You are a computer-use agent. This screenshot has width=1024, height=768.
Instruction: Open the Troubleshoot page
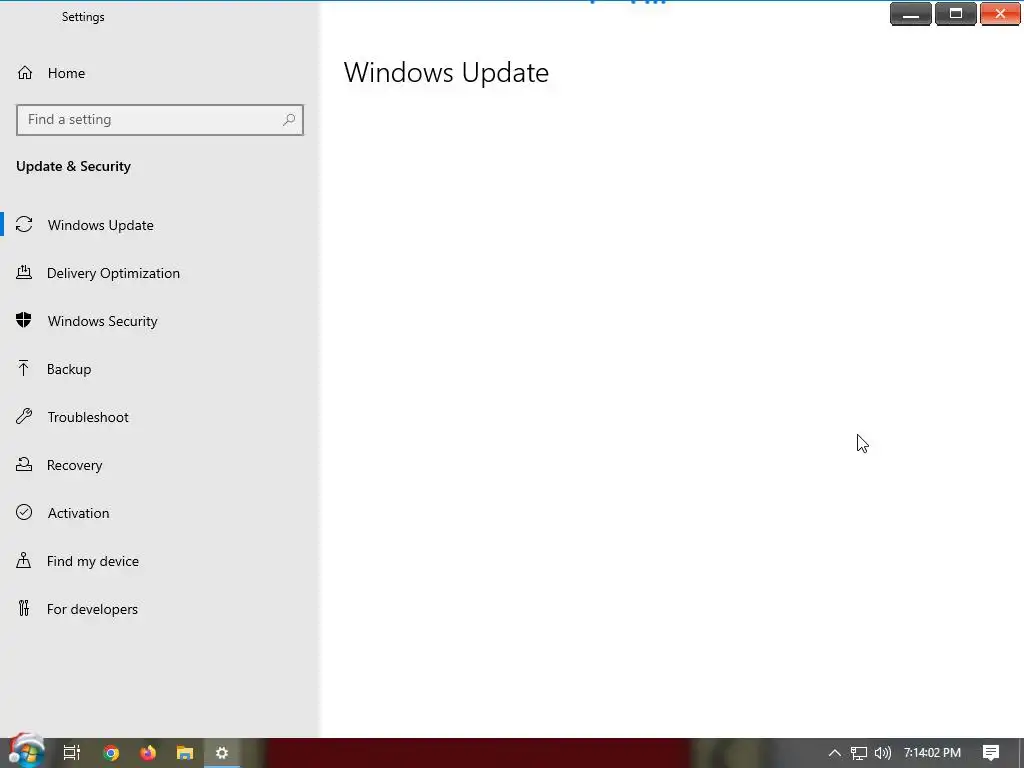coord(160,417)
